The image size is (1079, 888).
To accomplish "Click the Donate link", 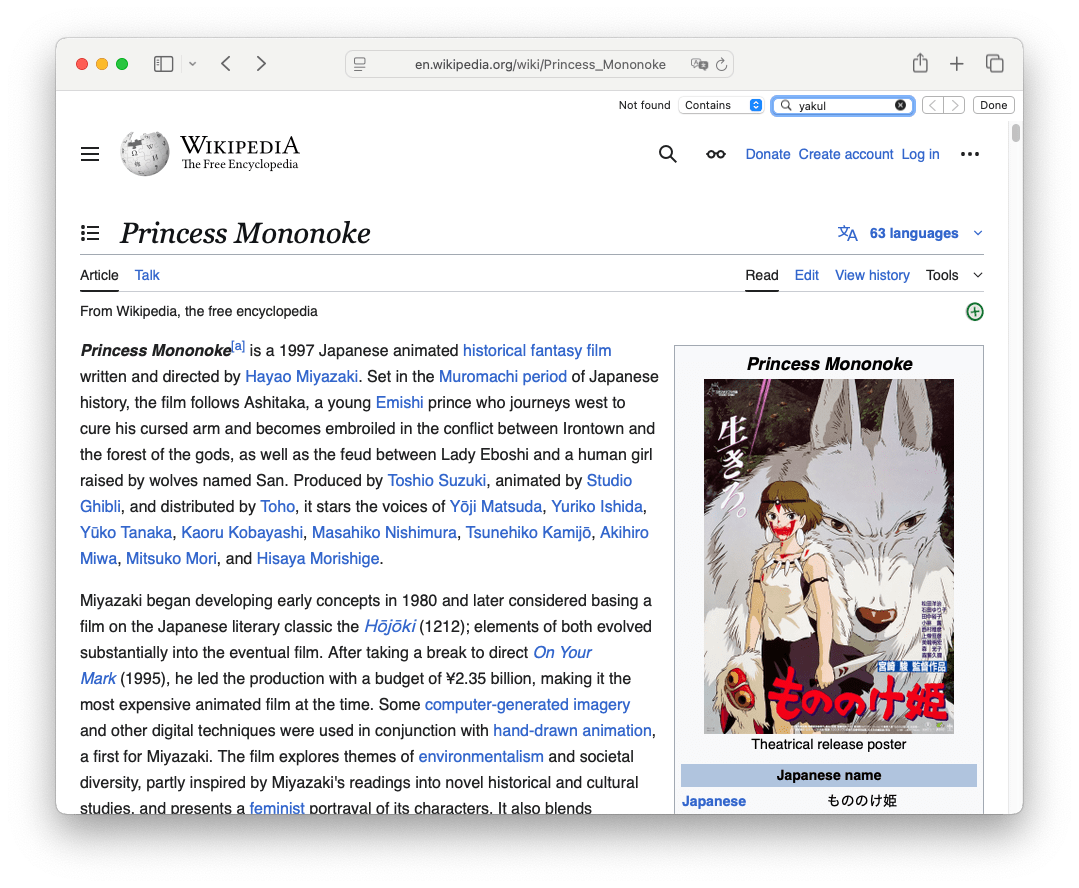I will 768,154.
